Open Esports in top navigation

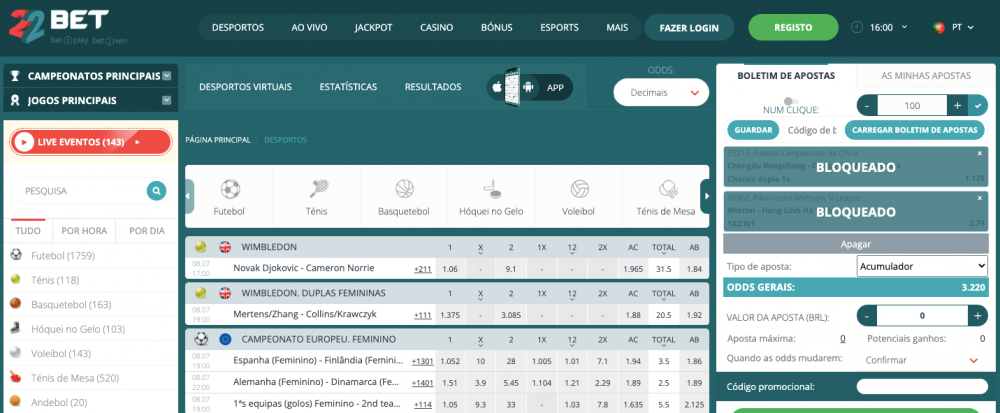(x=559, y=27)
